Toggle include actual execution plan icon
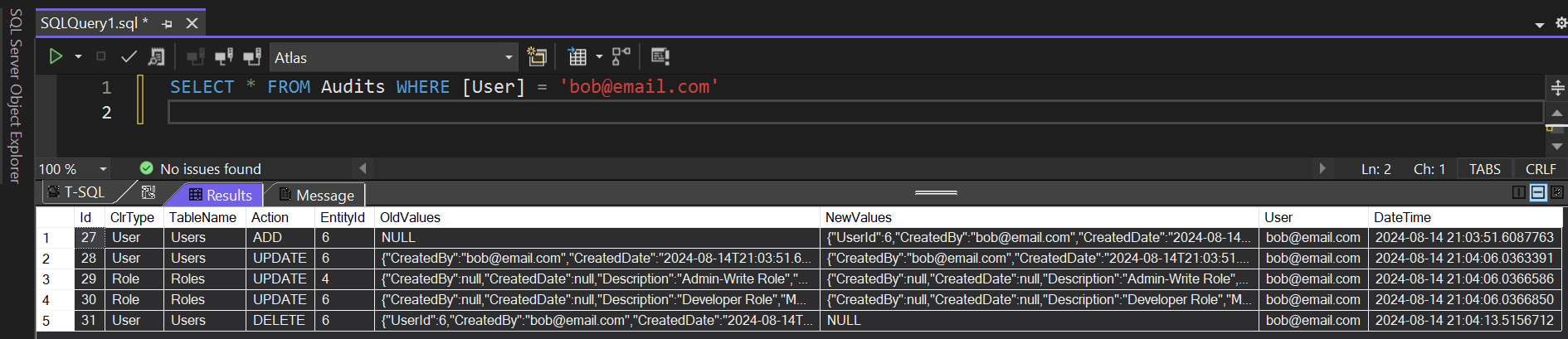 [x=621, y=56]
